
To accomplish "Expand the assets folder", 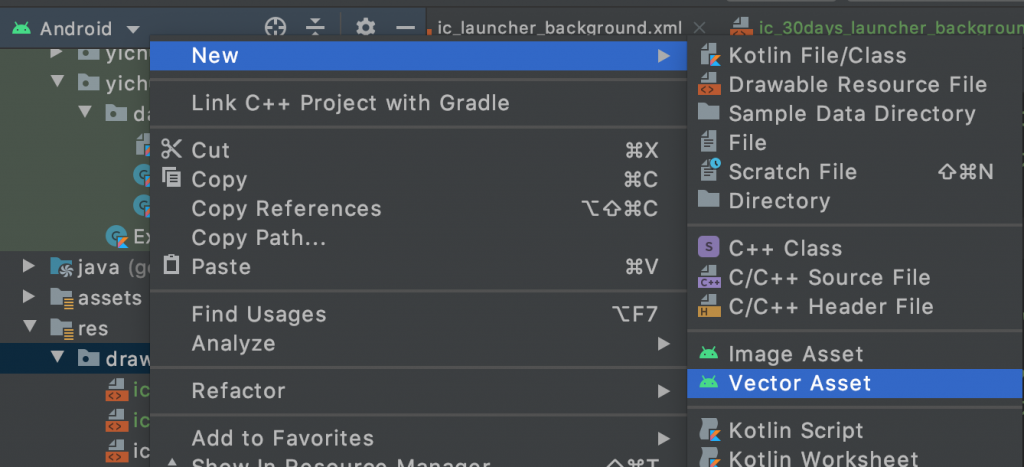I will click(x=30, y=298).
